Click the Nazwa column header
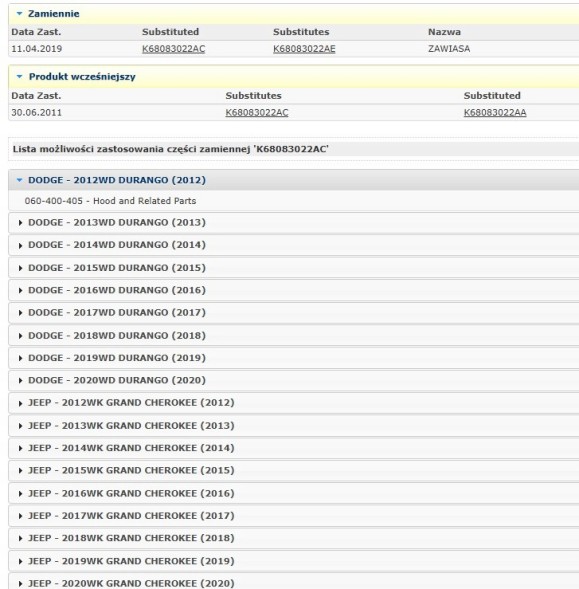 pos(444,32)
